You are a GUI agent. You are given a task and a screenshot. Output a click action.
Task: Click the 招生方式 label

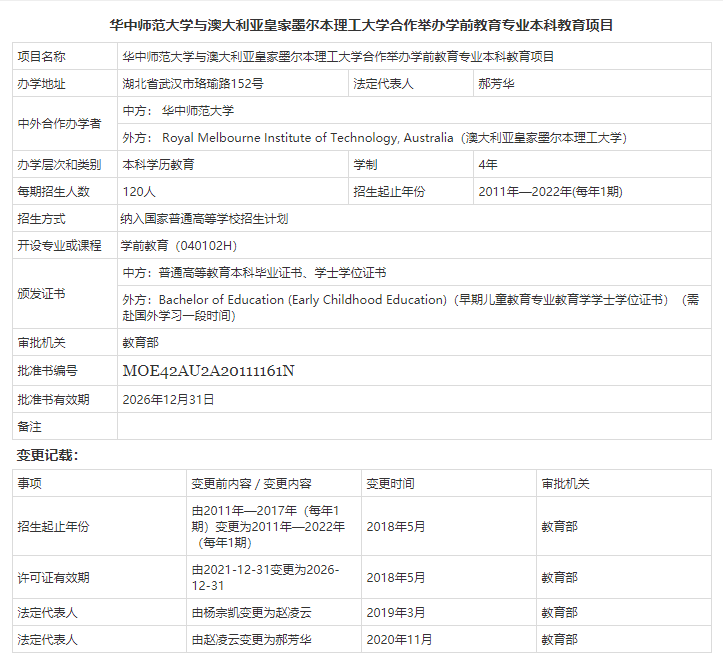click(x=41, y=219)
